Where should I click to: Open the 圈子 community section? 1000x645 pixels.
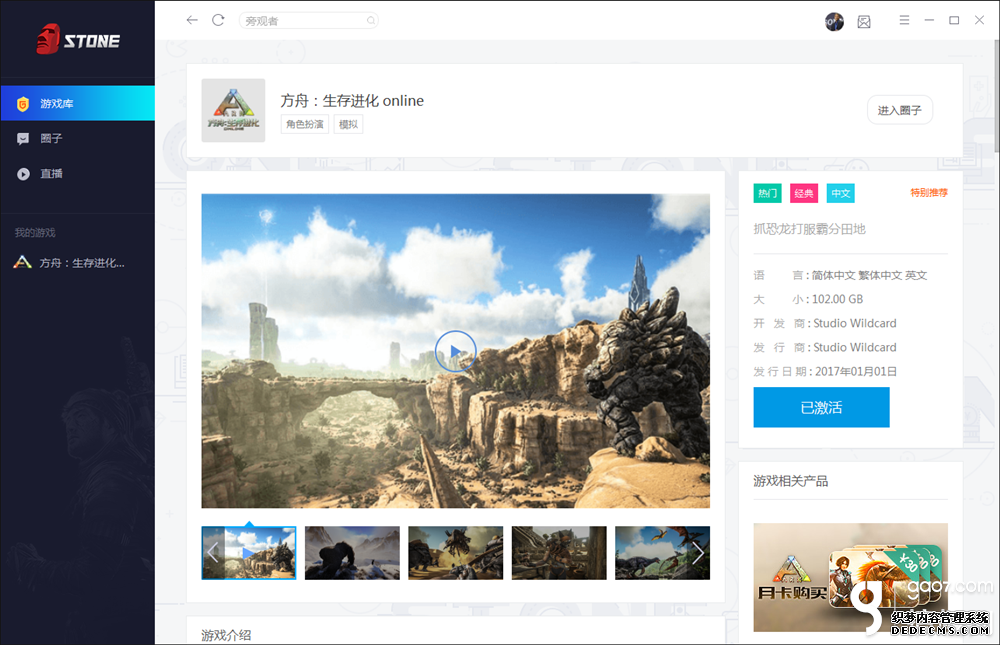coord(77,138)
